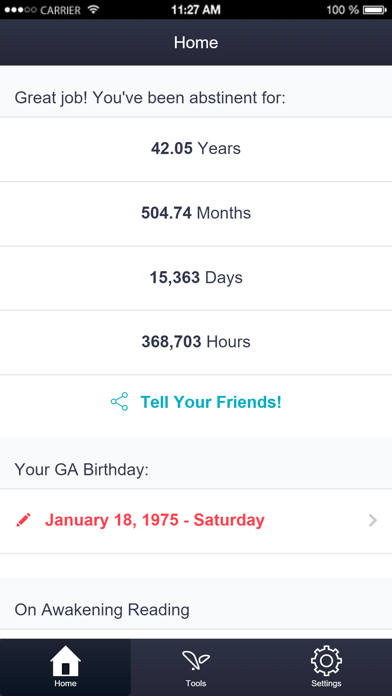The height and width of the screenshot is (696, 392).
Task: Edit the January 18, 1975 - Saturday date
Action: pyautogui.click(x=155, y=520)
